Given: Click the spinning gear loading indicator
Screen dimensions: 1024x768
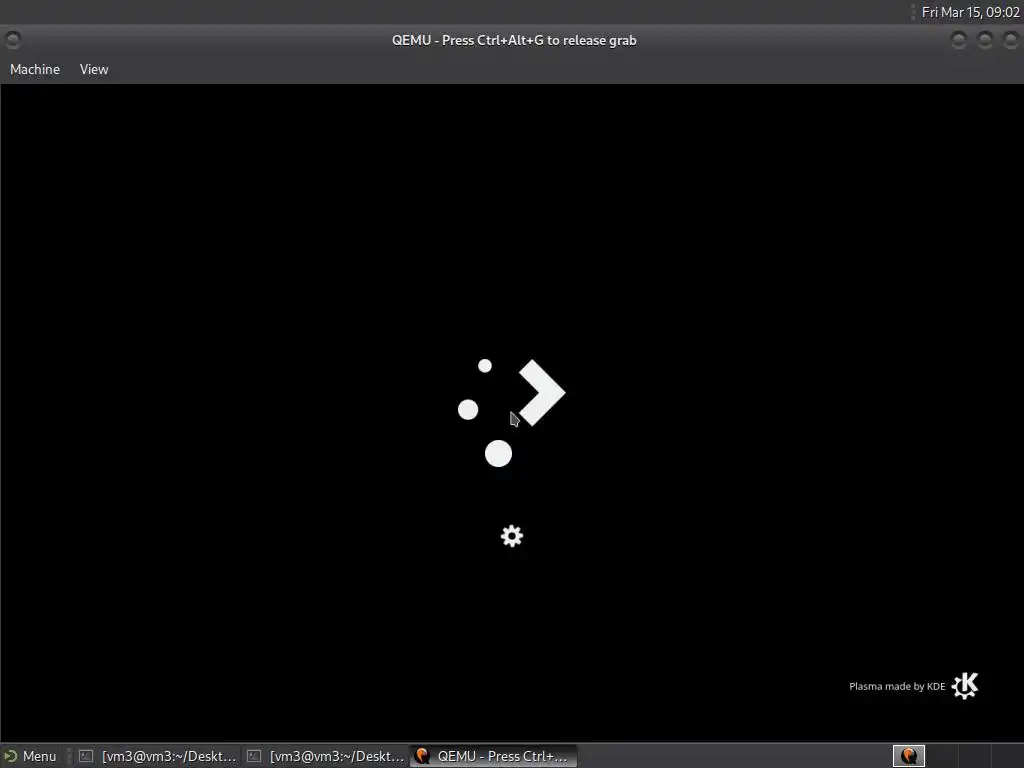Looking at the screenshot, I should [512, 536].
